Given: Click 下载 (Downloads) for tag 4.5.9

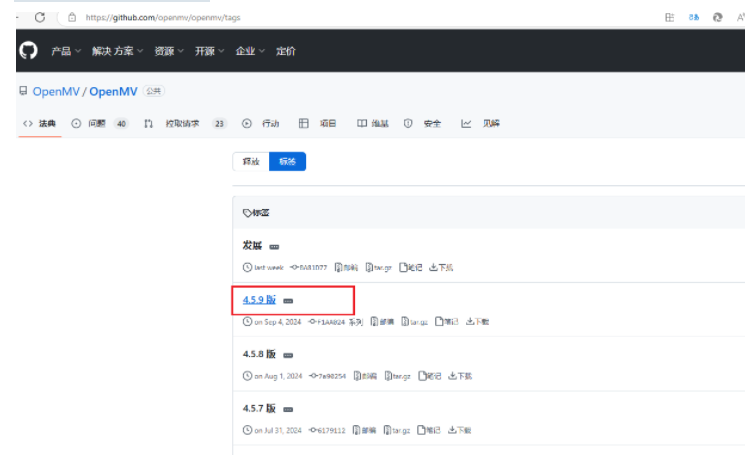Looking at the screenshot, I should coord(477,322).
